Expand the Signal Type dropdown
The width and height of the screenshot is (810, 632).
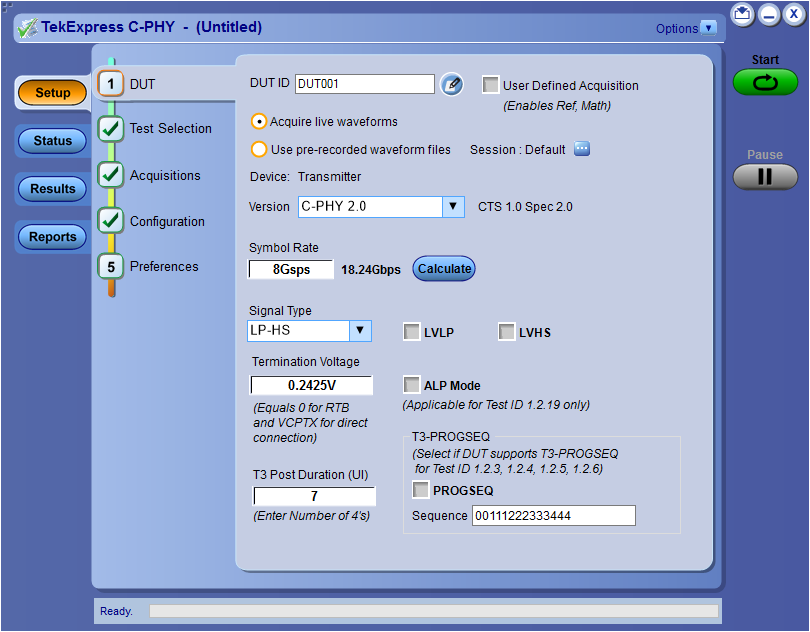tap(358, 330)
